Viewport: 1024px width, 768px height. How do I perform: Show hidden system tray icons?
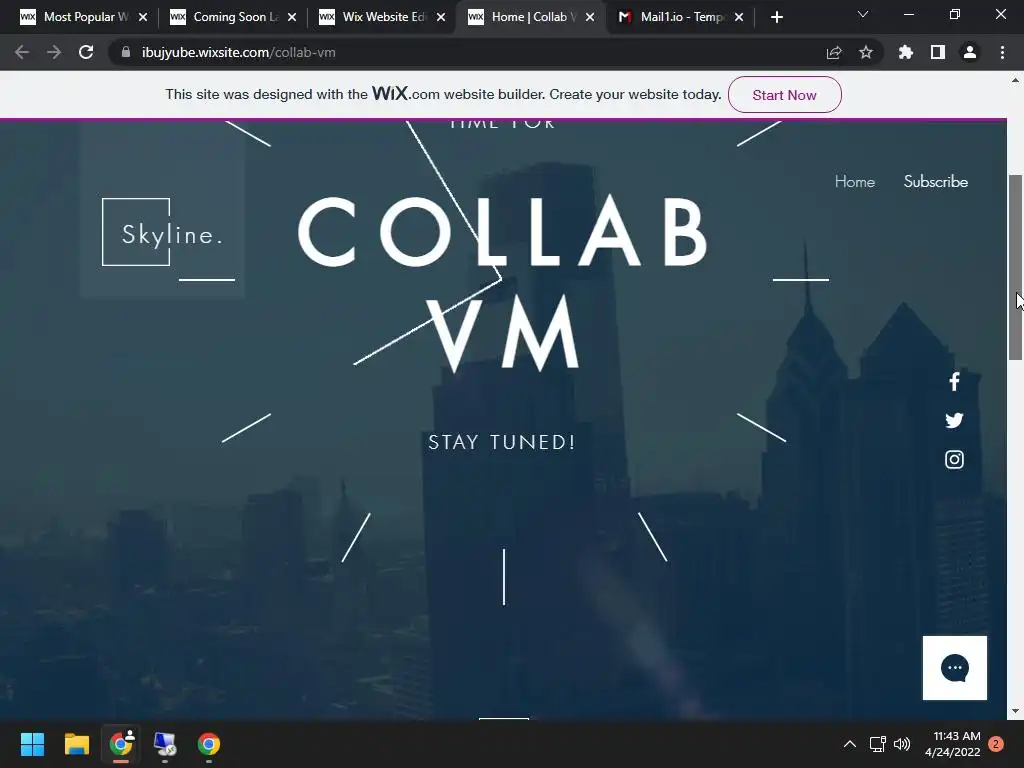[x=850, y=744]
